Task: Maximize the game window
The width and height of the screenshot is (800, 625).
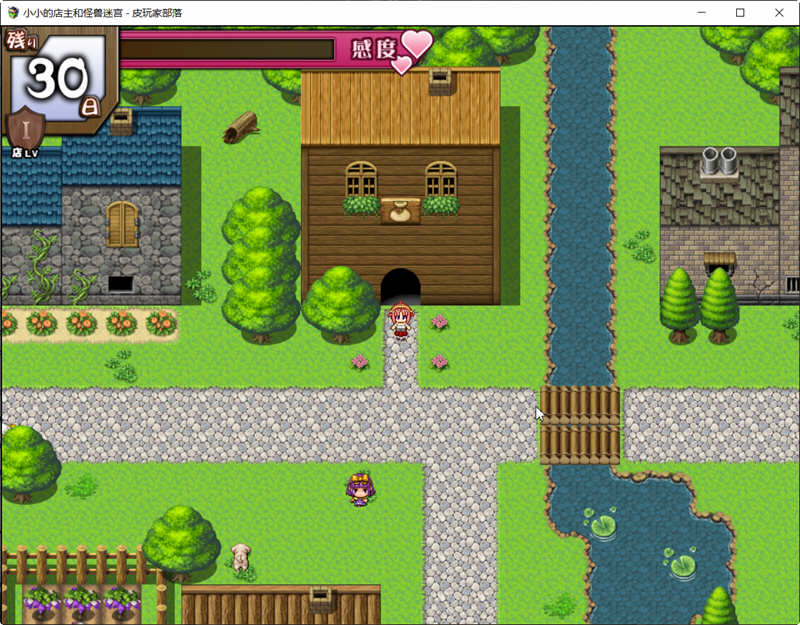Action: tap(740, 13)
